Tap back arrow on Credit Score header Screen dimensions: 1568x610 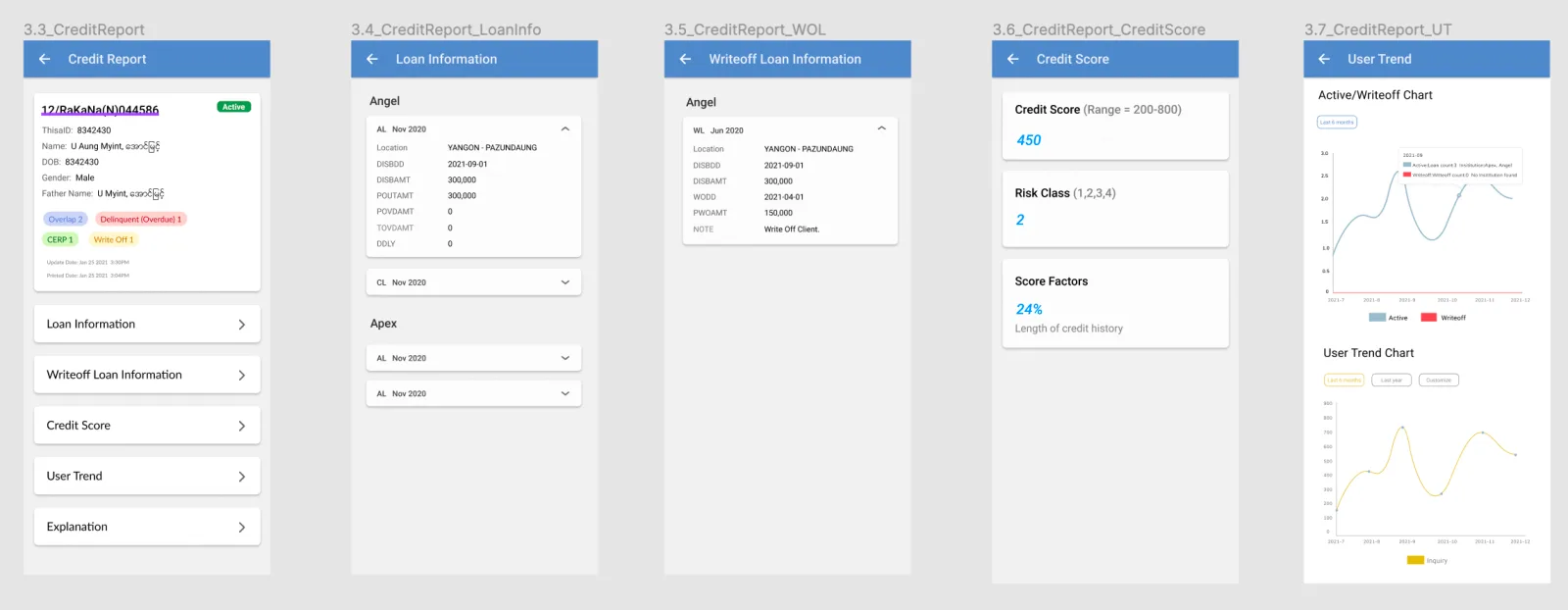tap(1012, 59)
